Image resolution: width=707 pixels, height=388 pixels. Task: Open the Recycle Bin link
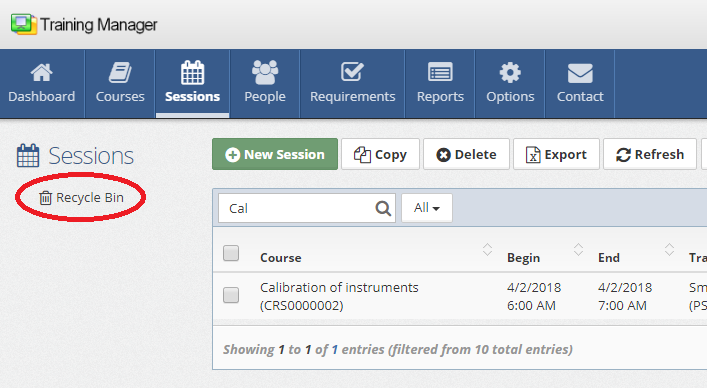pos(81,197)
